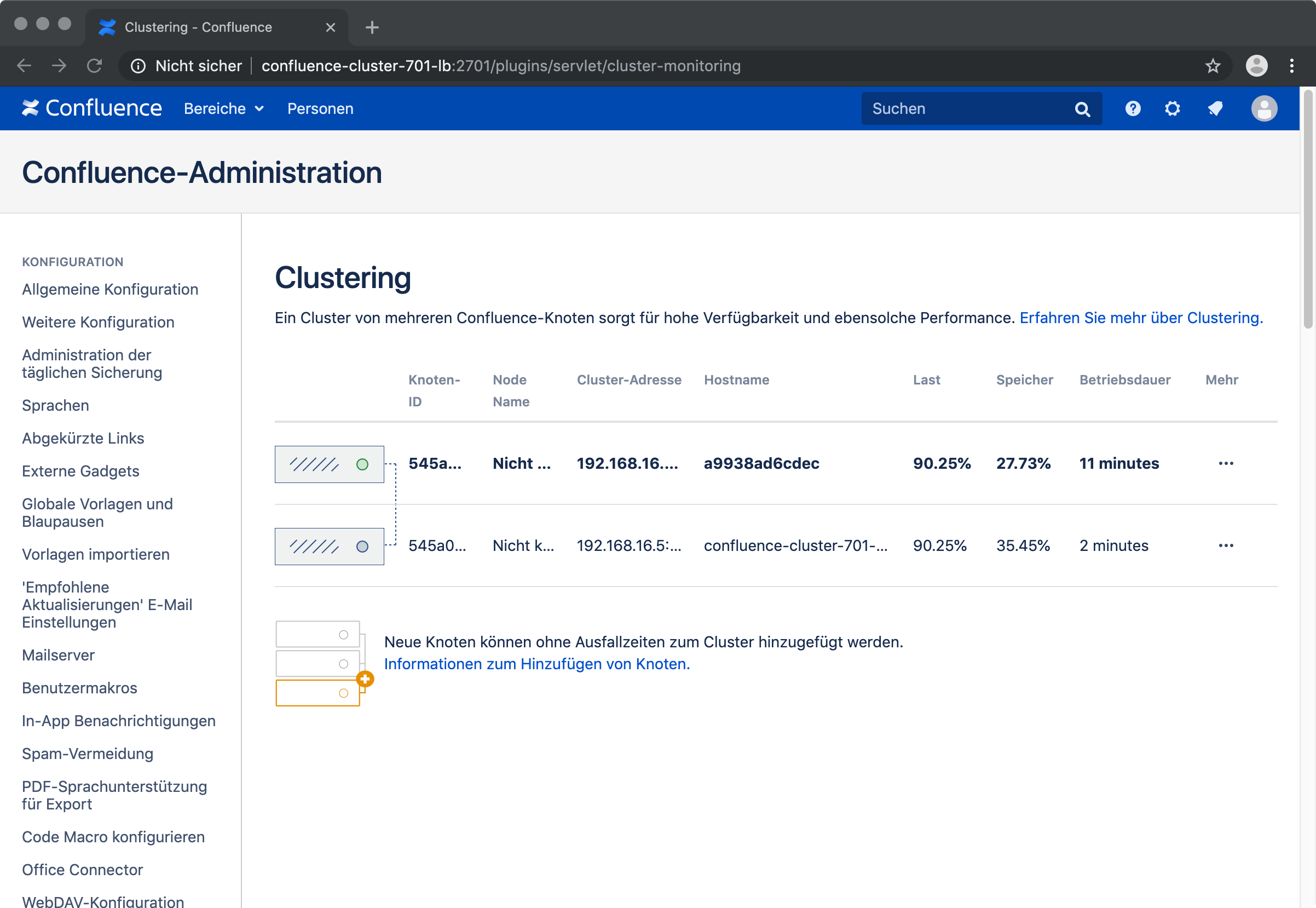1316x908 pixels.
Task: Open PDF-Sprachunterstützung für Export
Action: tap(114, 795)
